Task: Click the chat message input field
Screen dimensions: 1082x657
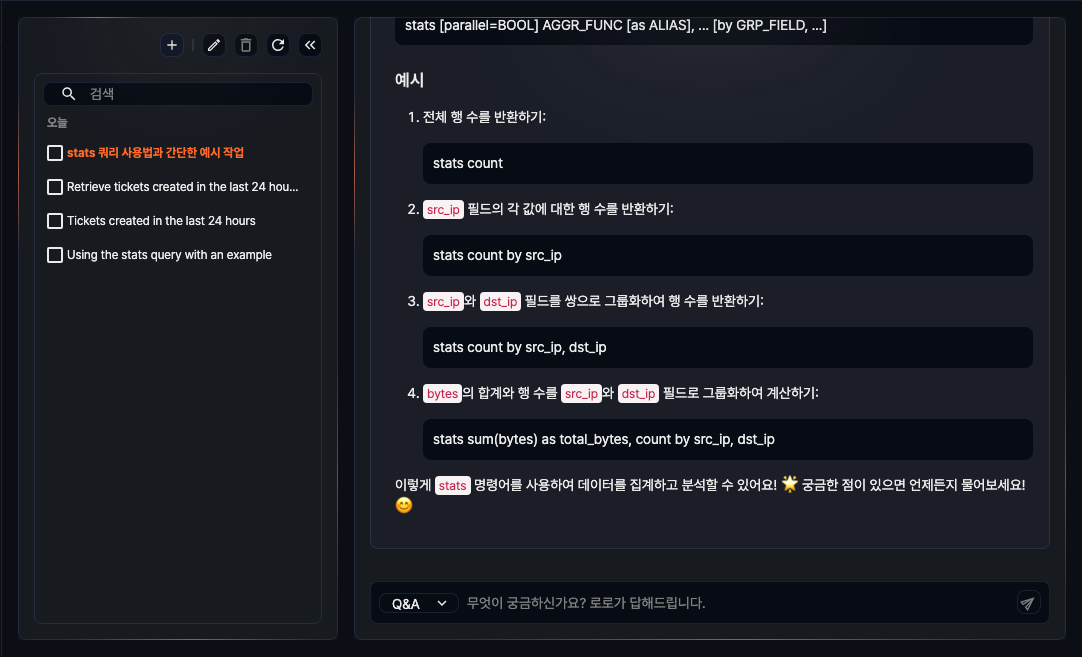Action: coord(700,602)
